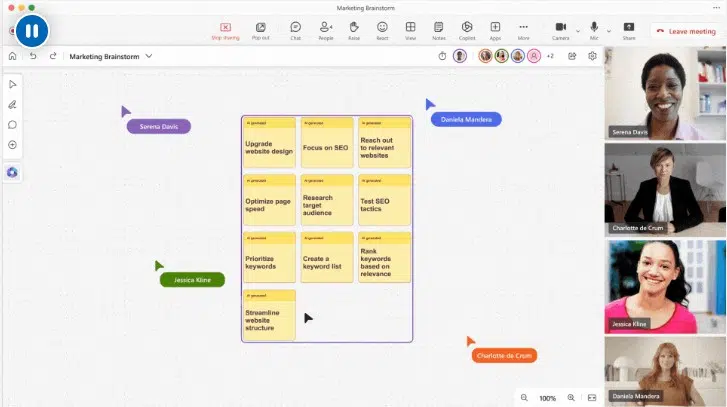Open the React emoji menu

pos(382,31)
